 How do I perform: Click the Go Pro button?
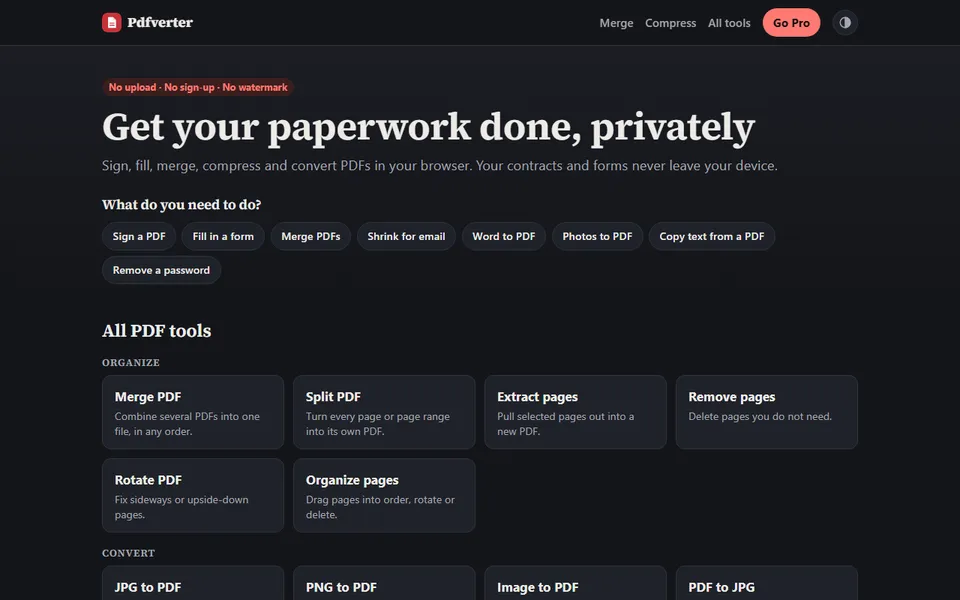[x=791, y=23]
